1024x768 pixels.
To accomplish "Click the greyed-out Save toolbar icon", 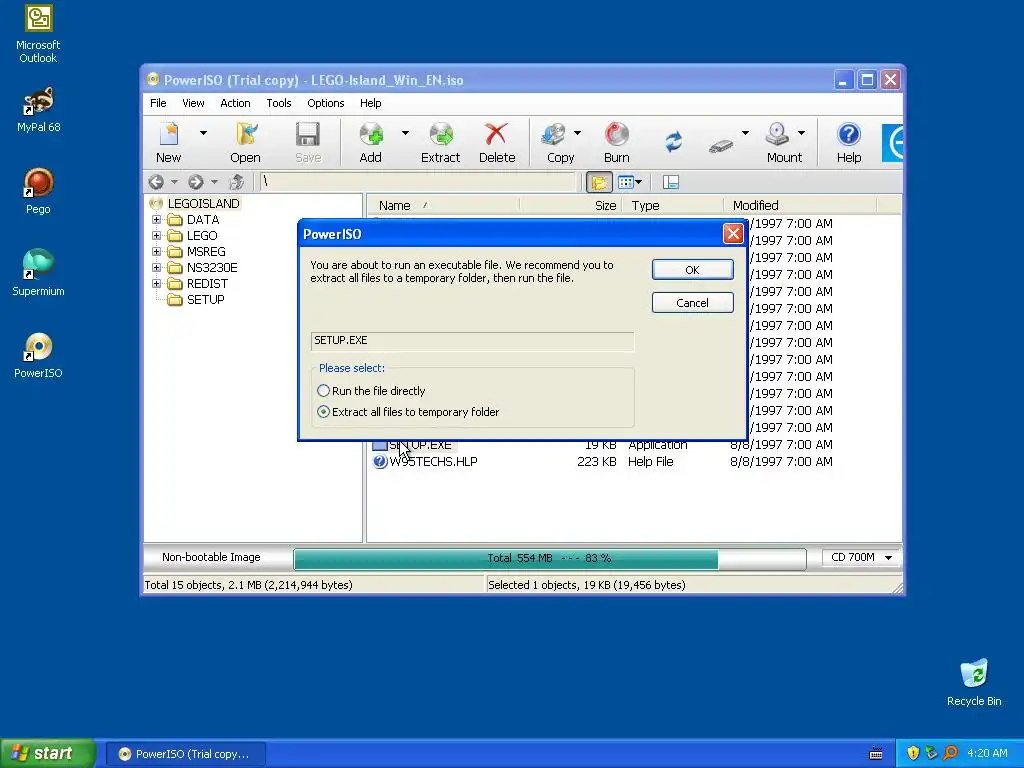I will point(308,134).
